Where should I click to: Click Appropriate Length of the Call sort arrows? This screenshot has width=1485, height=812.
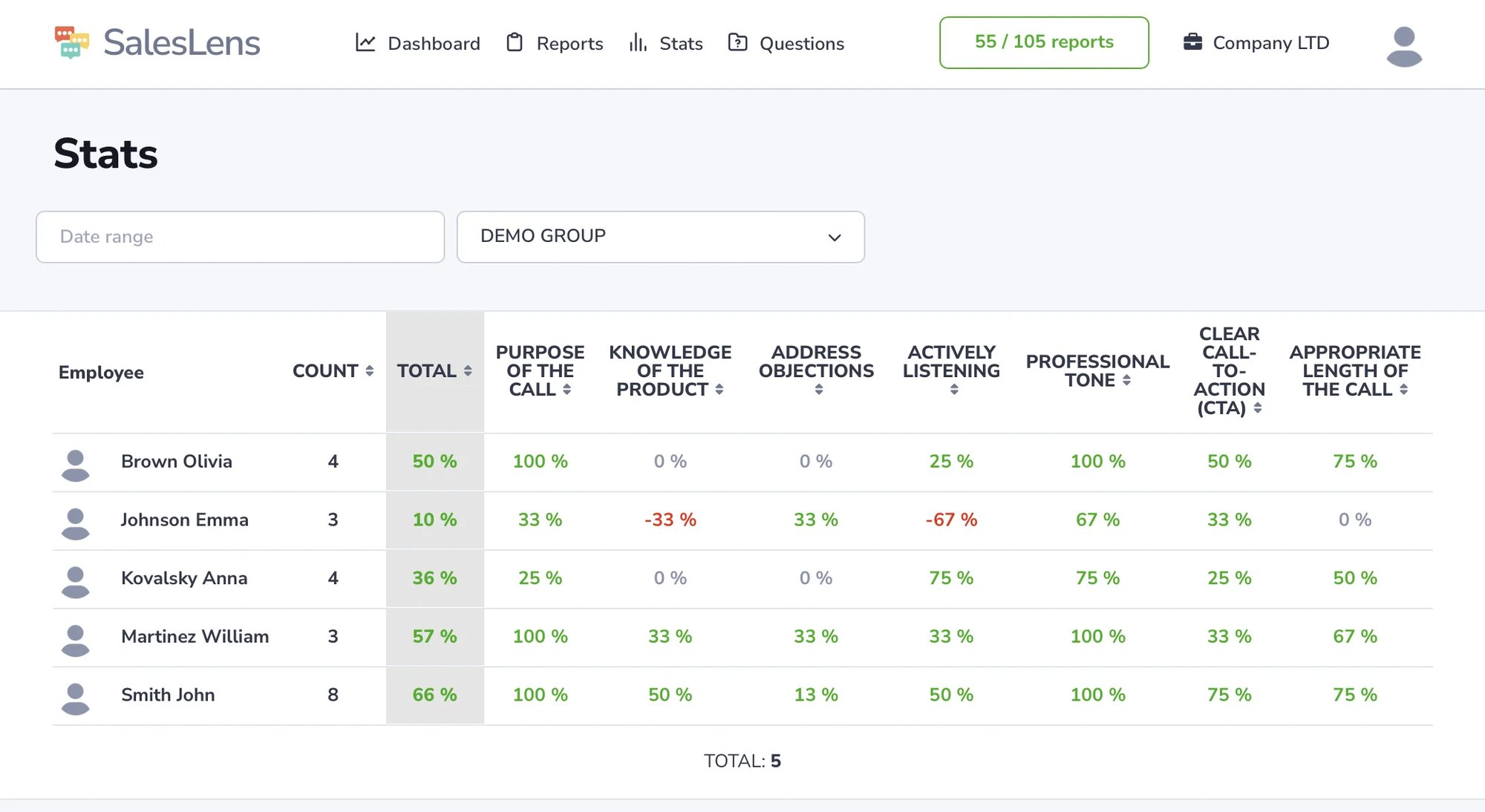tap(1403, 390)
